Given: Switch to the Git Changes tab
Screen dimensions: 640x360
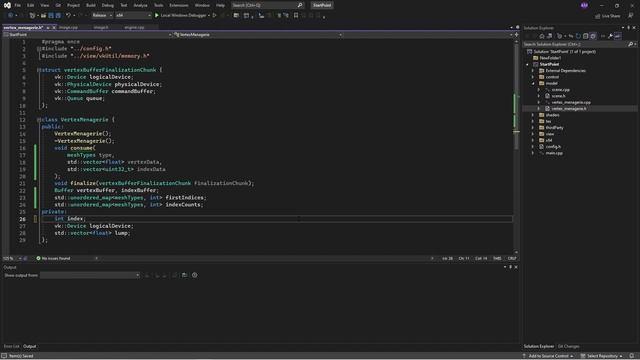Looking at the screenshot, I should 569,347.
